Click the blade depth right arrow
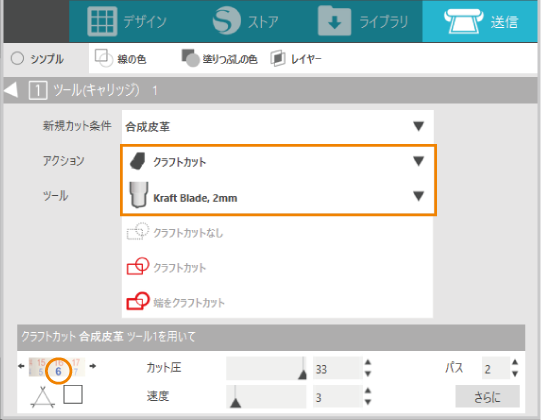 (x=92, y=366)
